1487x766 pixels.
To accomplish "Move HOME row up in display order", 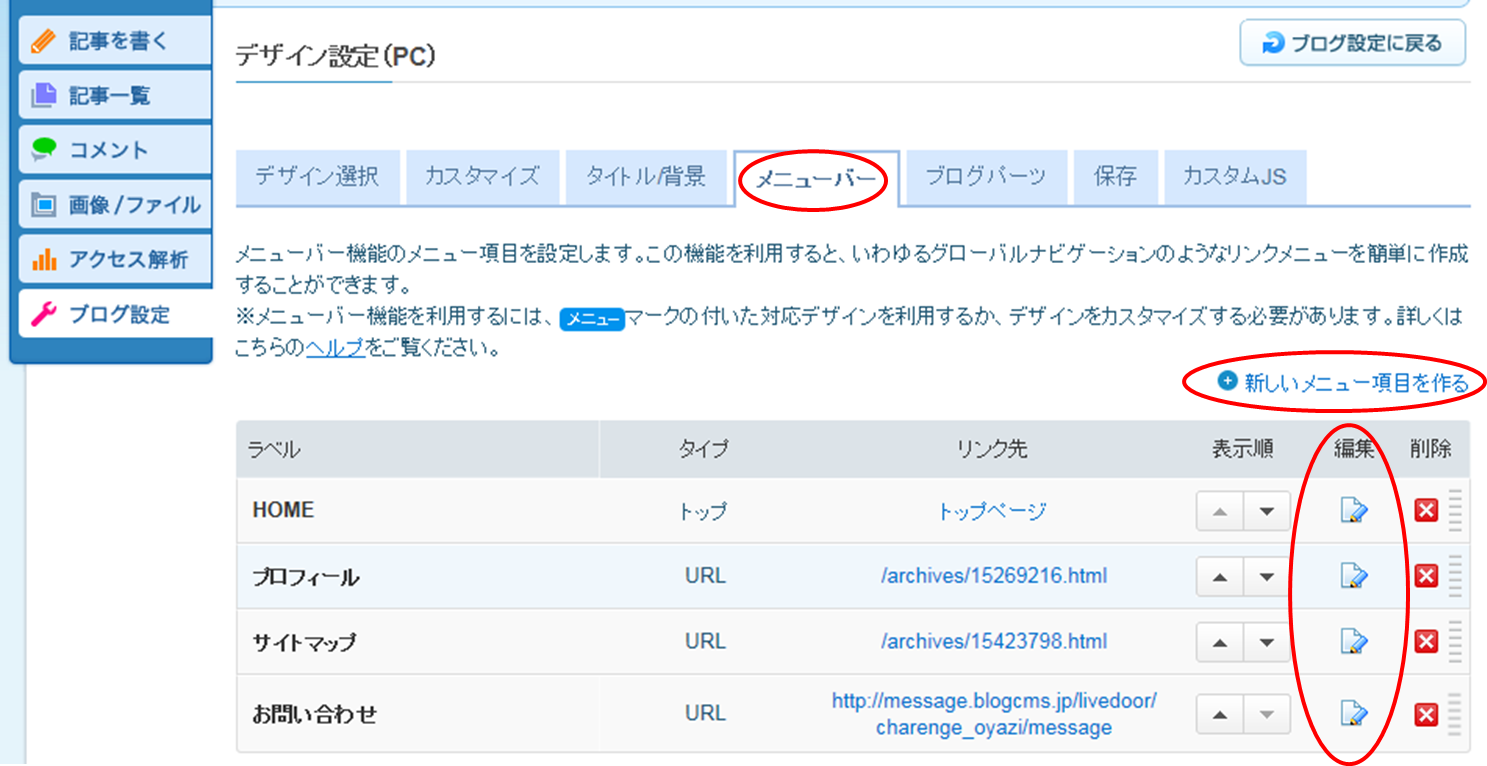I will click(x=1220, y=511).
